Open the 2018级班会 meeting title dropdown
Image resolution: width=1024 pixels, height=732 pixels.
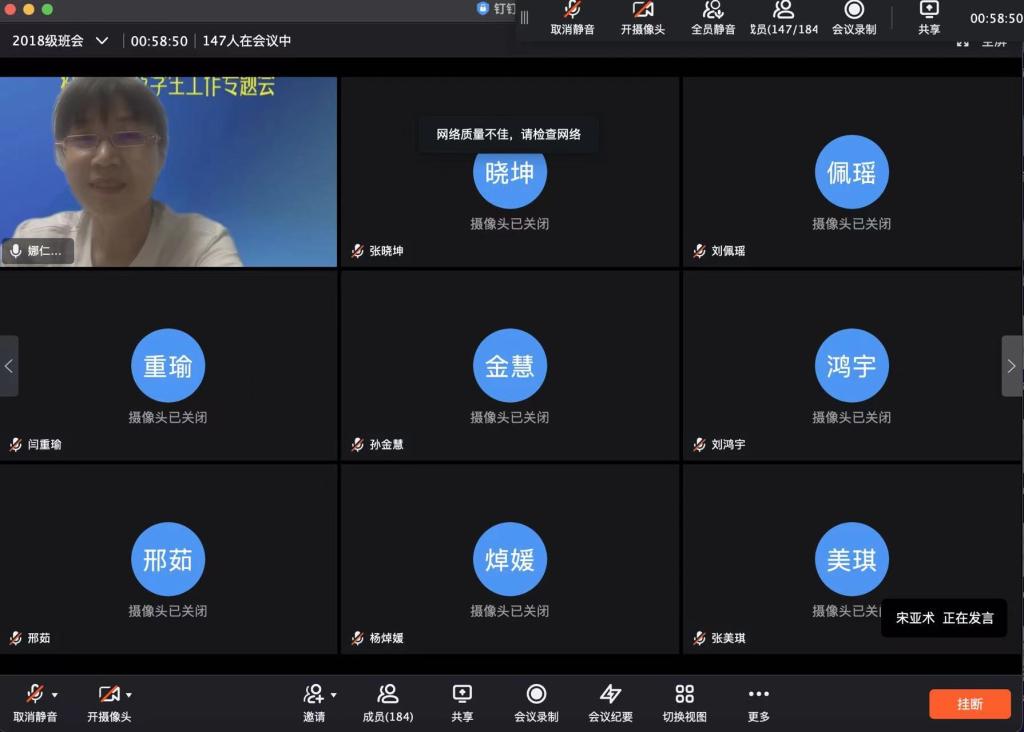pos(102,41)
